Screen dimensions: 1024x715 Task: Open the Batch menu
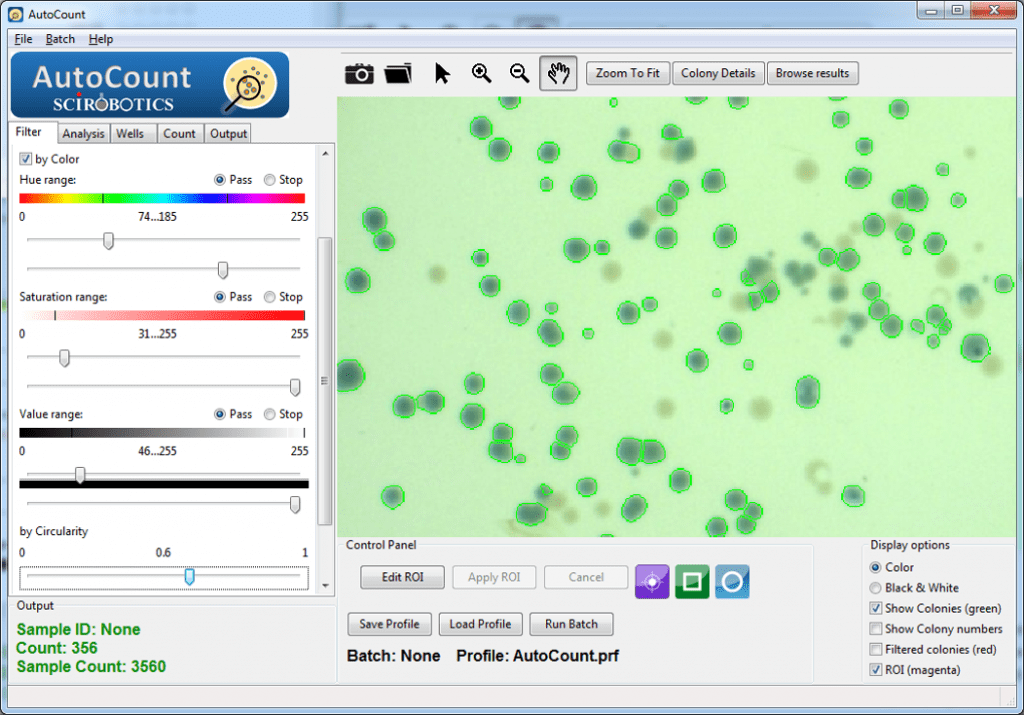pos(60,39)
